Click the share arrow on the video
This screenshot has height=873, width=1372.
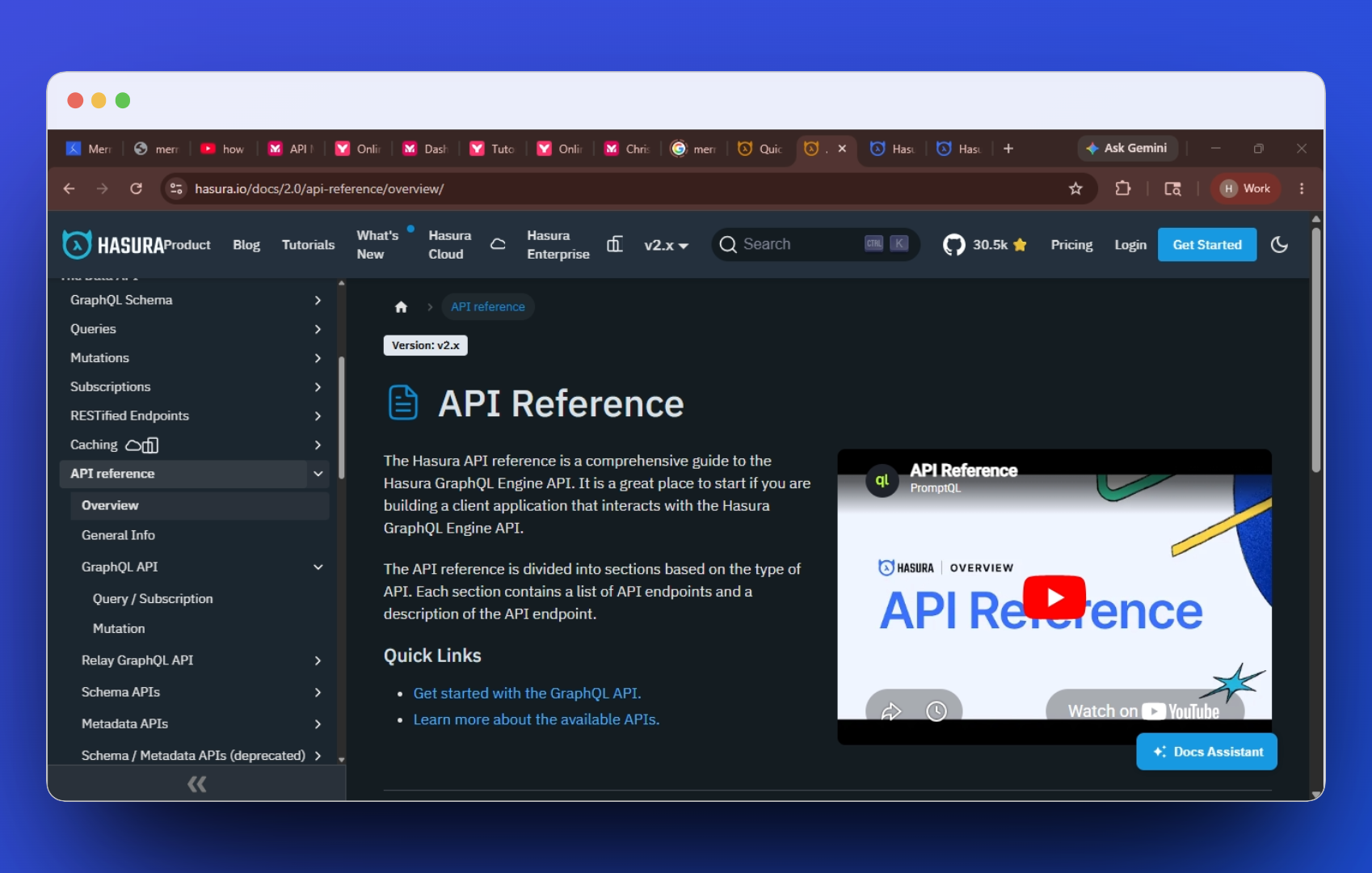pos(891,711)
